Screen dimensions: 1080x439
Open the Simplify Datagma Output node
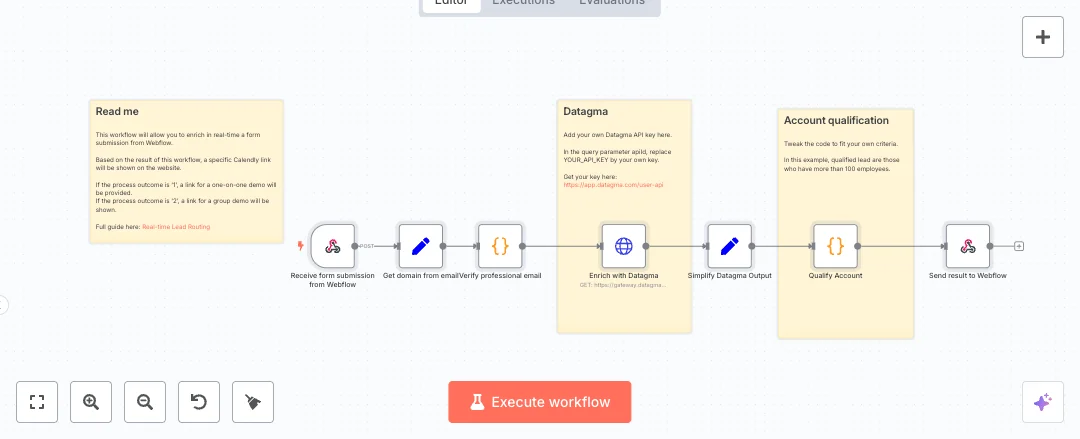[730, 246]
